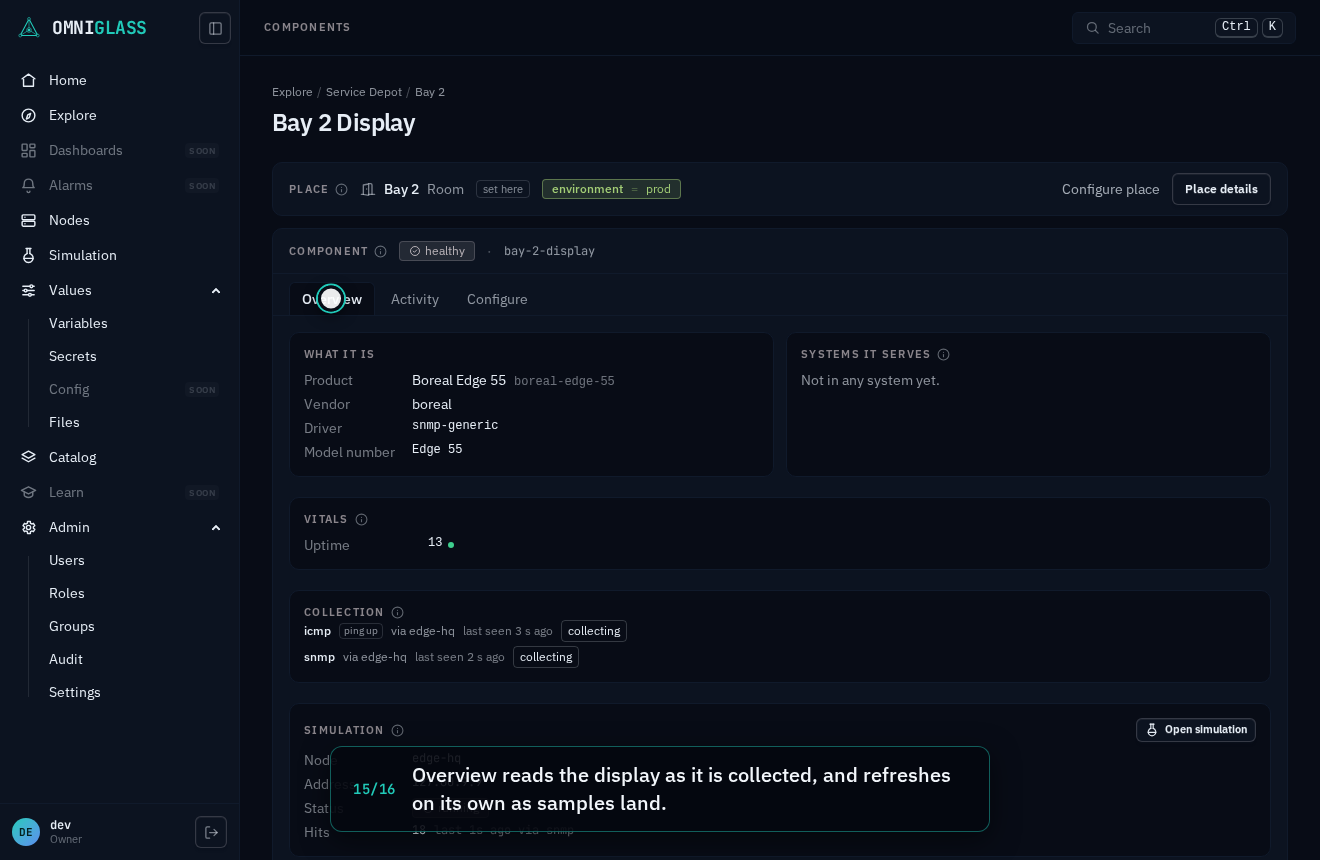Switch to the Configure tab

497,299
